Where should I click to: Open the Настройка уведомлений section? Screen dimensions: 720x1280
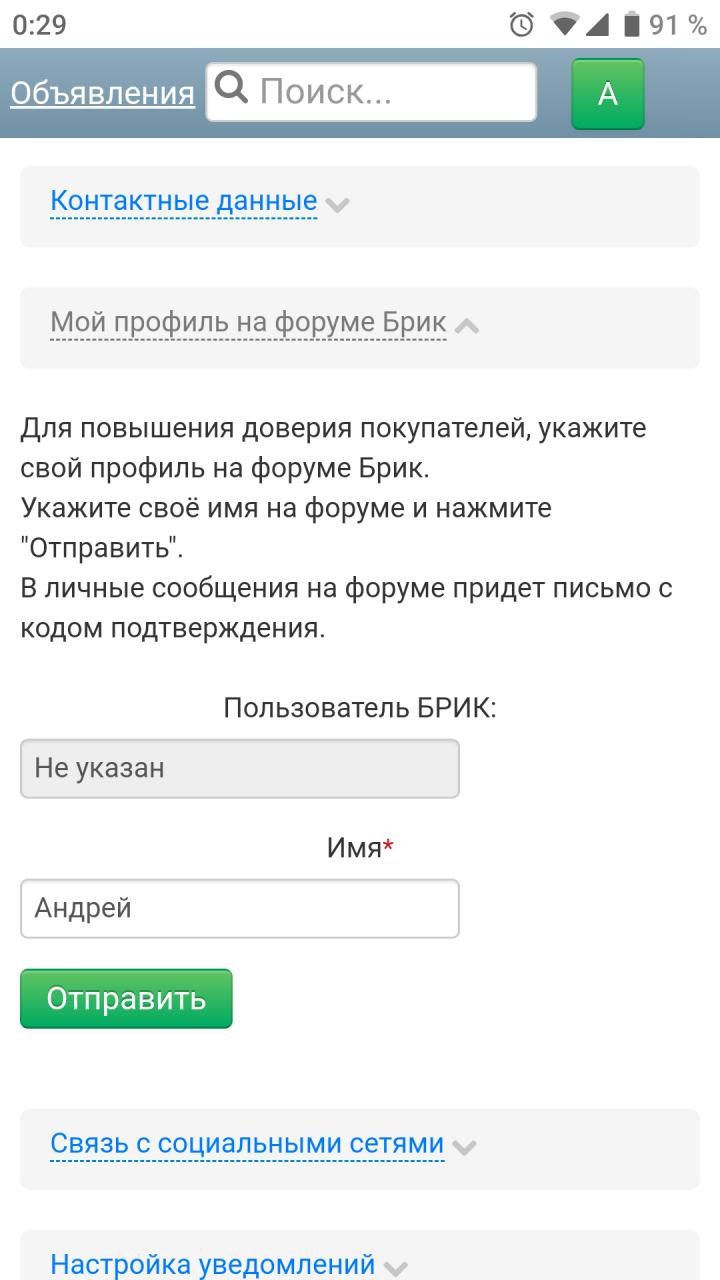tap(212, 1264)
